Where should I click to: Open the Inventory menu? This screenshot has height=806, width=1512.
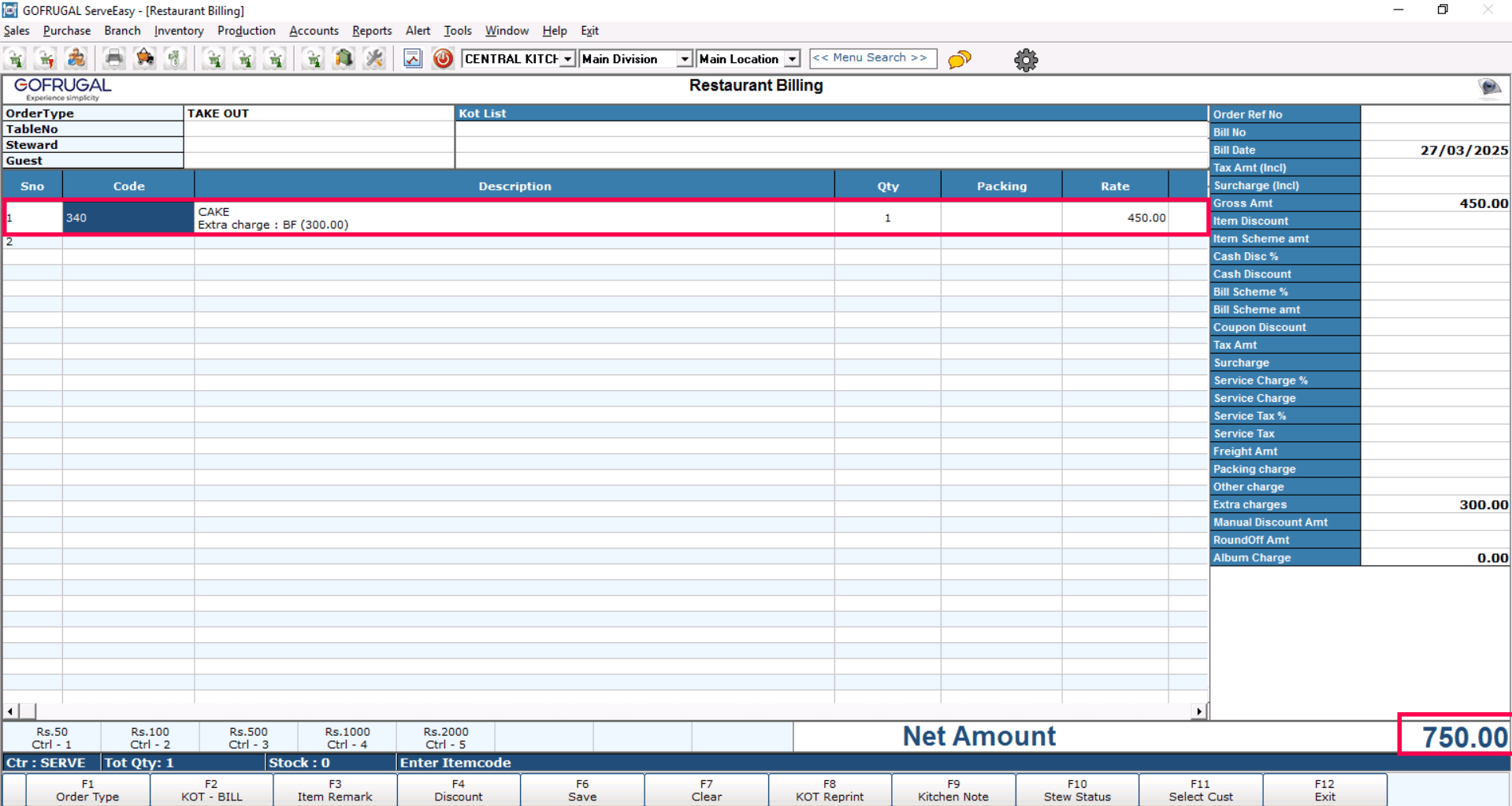[178, 31]
